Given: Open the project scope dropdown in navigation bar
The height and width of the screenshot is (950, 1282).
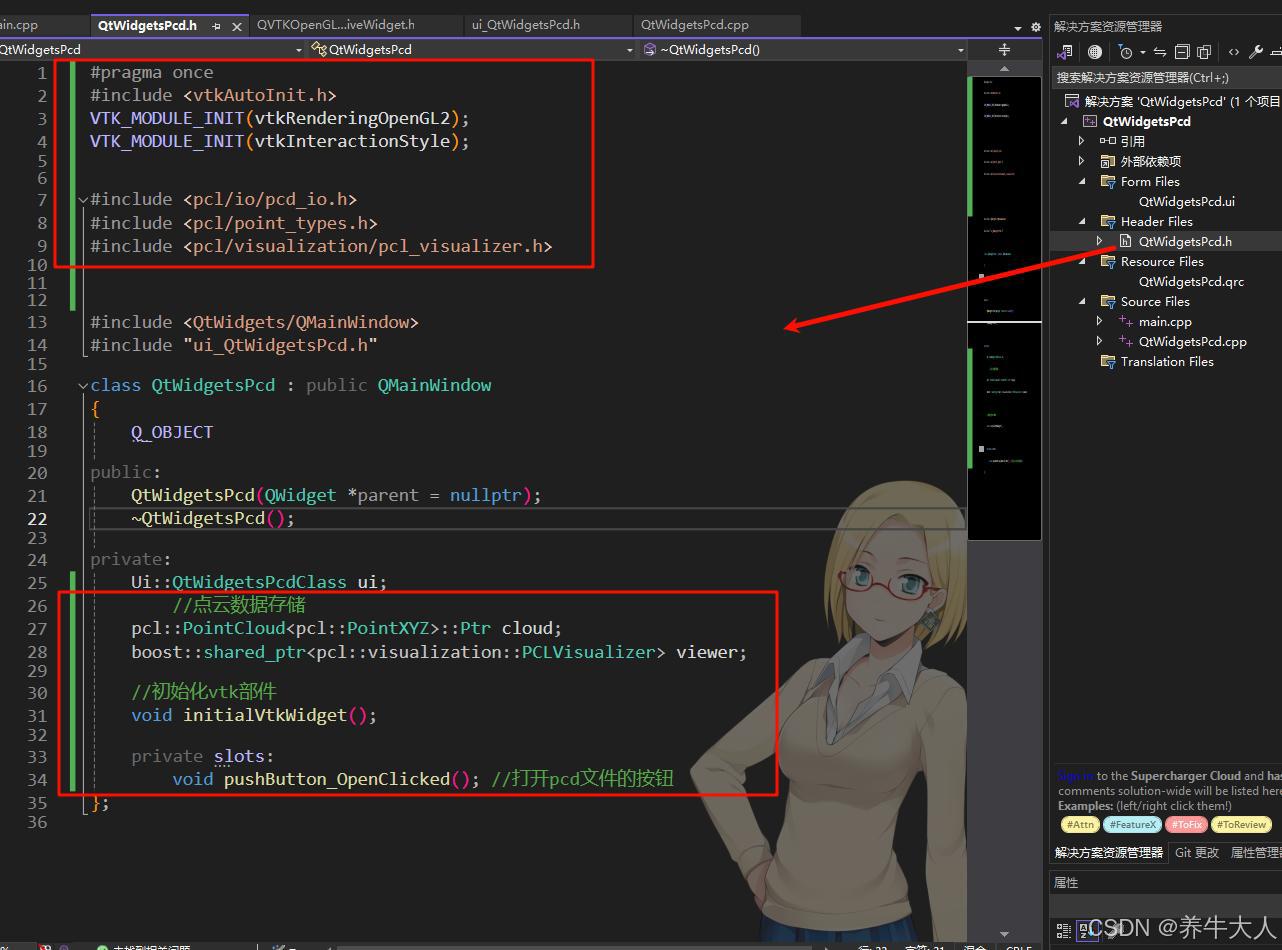Looking at the screenshot, I should point(152,49).
